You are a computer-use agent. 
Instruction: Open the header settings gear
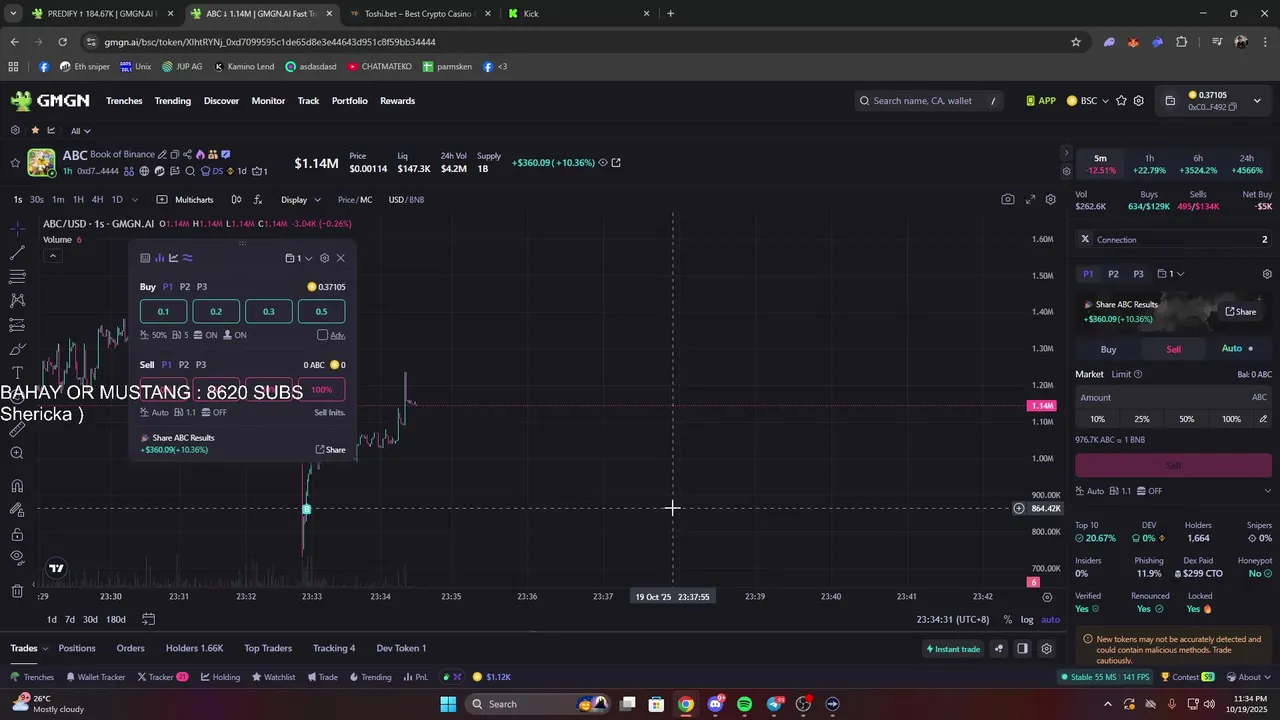[1138, 101]
